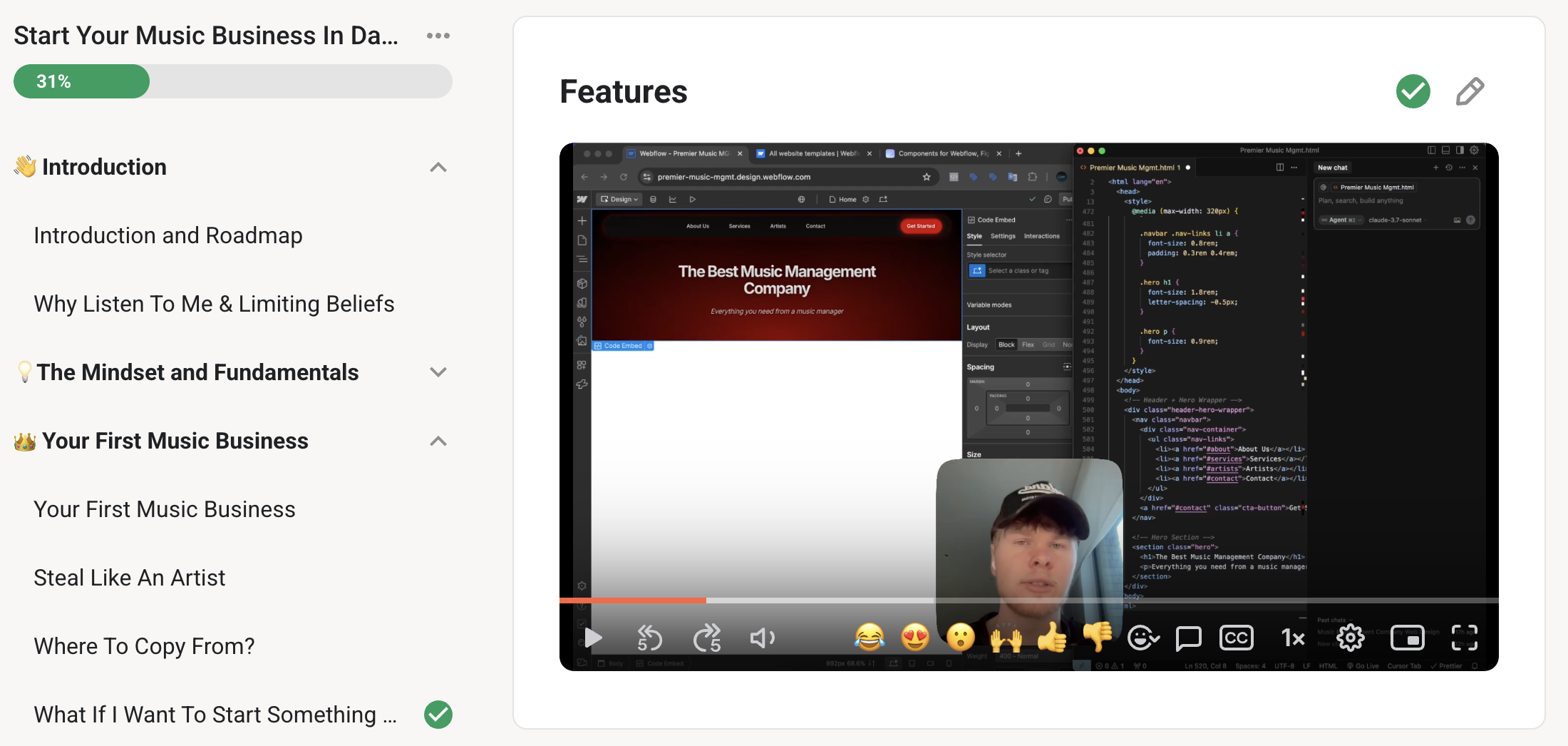Mute the video volume
The image size is (1568, 746).
click(763, 638)
